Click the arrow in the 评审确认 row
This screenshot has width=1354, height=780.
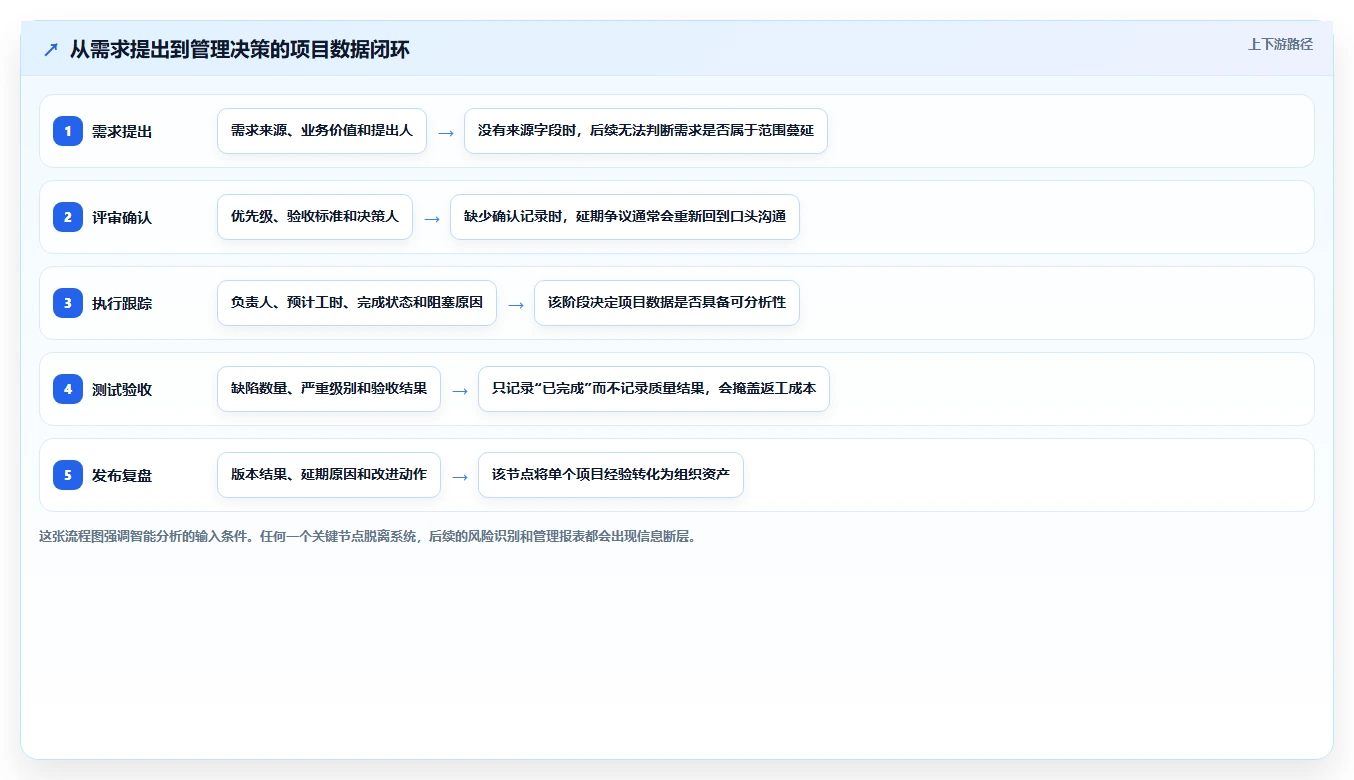432,218
